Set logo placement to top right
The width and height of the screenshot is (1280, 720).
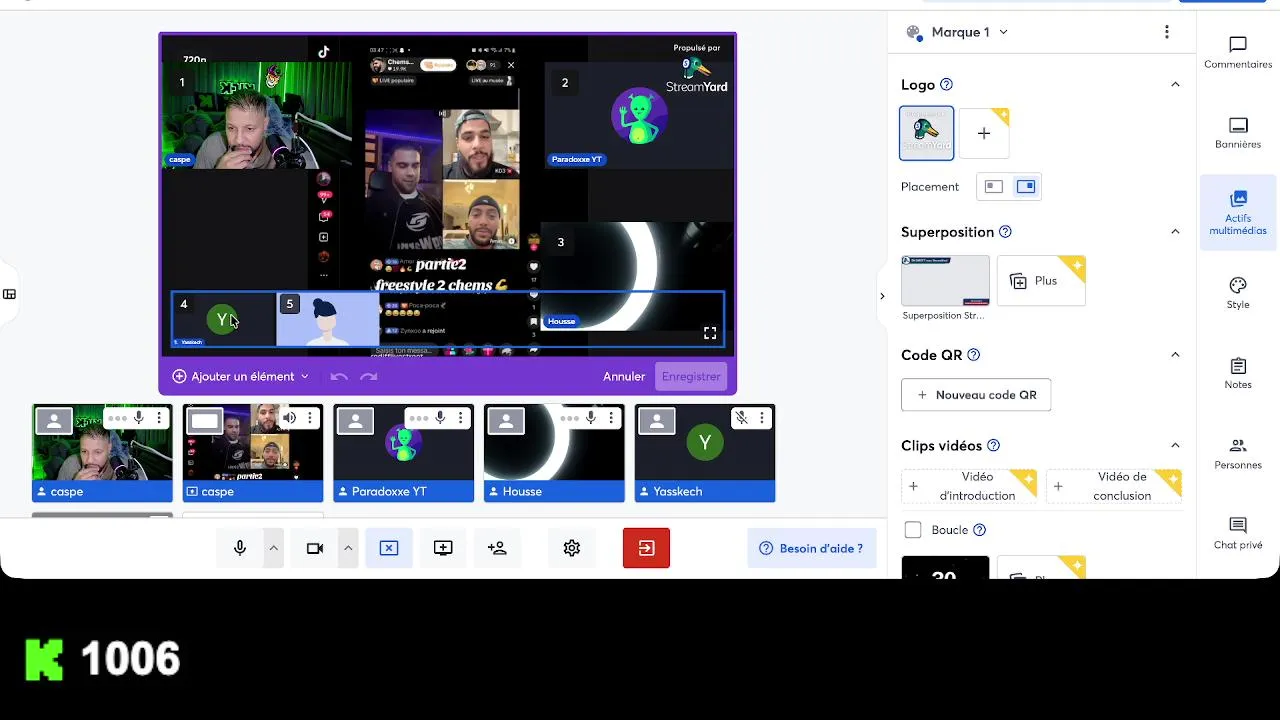point(1026,187)
